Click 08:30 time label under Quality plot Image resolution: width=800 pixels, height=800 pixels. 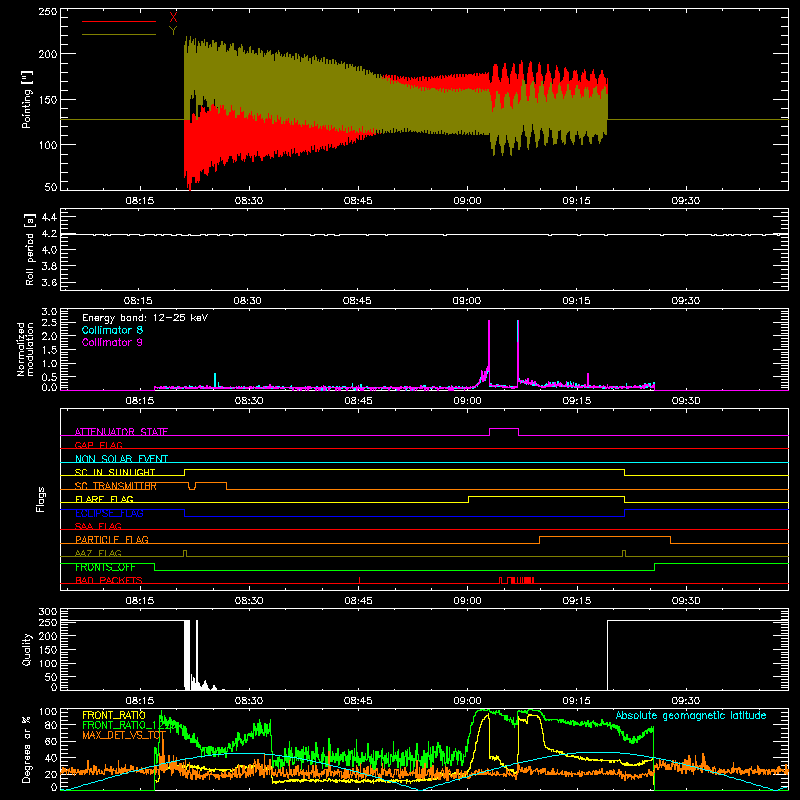tap(249, 701)
